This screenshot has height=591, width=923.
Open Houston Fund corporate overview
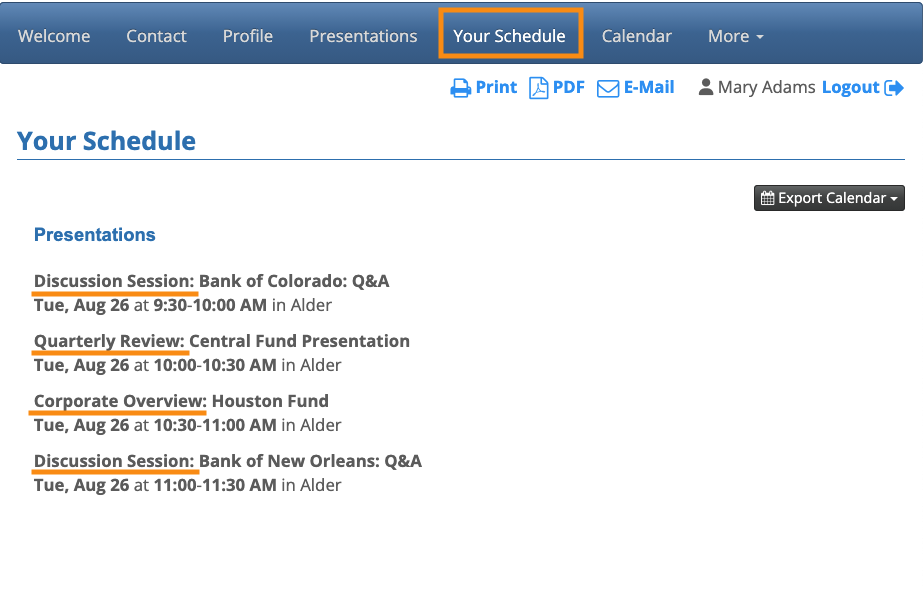coord(181,401)
